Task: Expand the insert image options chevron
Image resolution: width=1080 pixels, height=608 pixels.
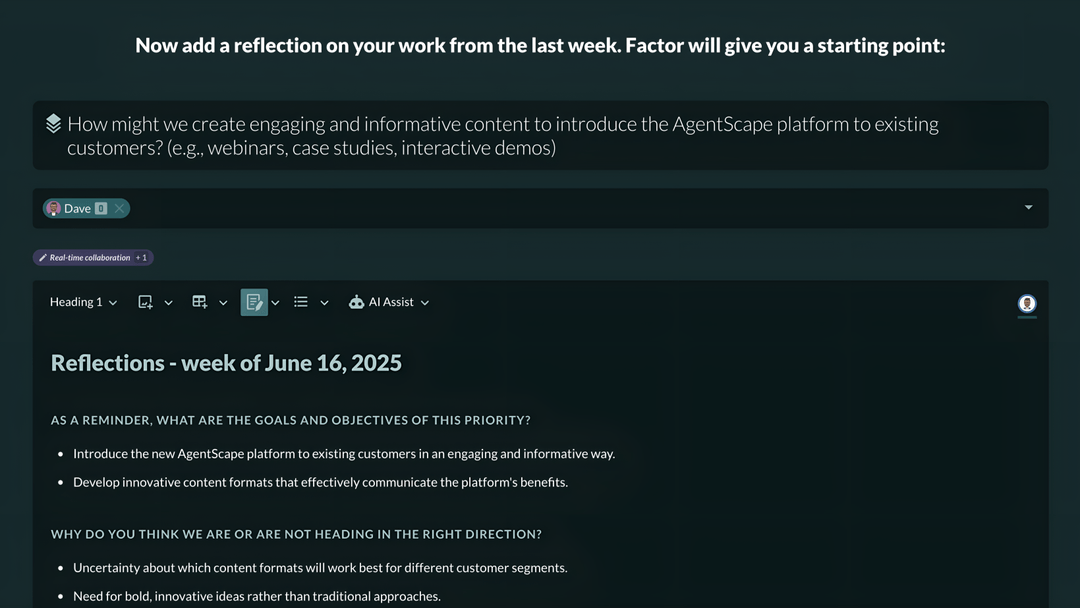Action: click(168, 303)
